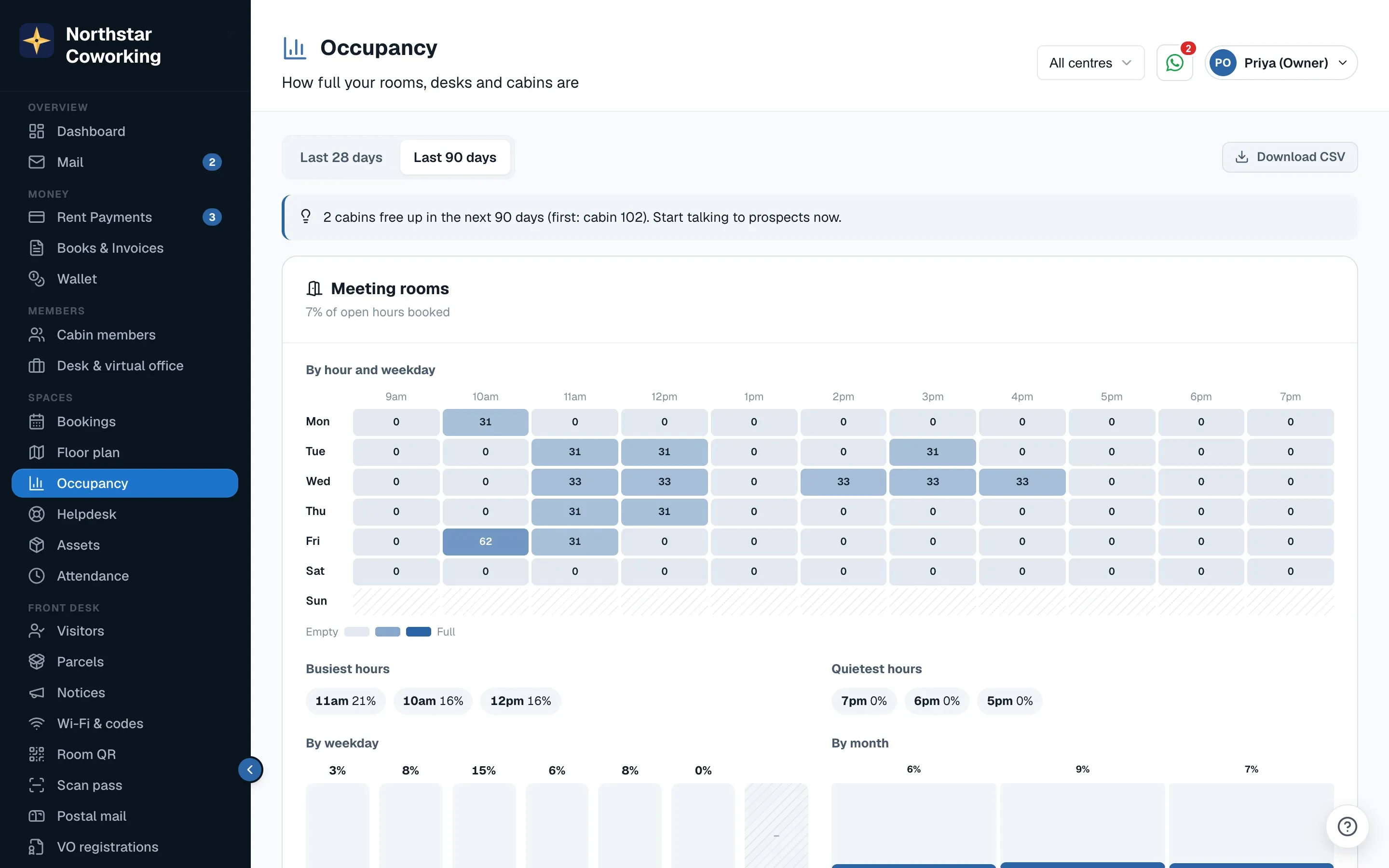1389x868 pixels.
Task: Open Scan pass
Action: (124, 786)
